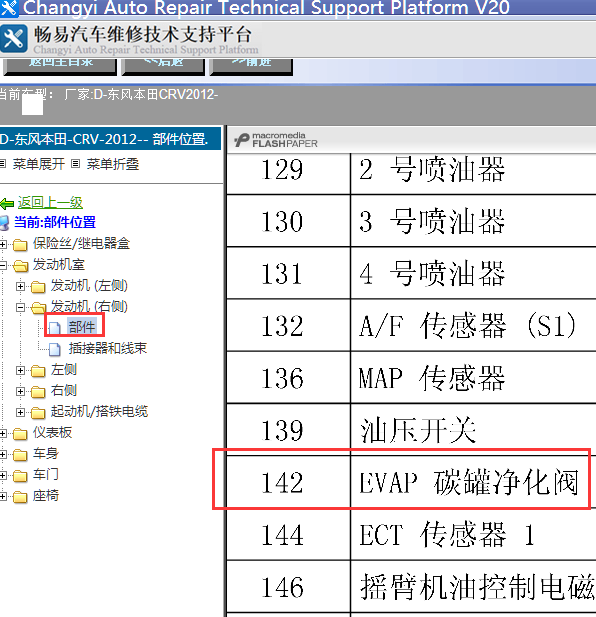This screenshot has width=596, height=617.
Task: Click the green back arrow icon
Action: [x=7, y=203]
